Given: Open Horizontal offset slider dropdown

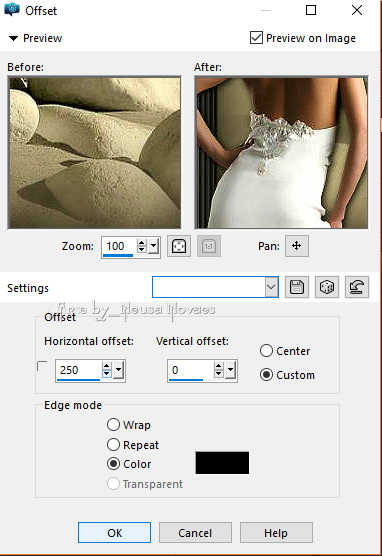Looking at the screenshot, I should pyautogui.click(x=118, y=370).
